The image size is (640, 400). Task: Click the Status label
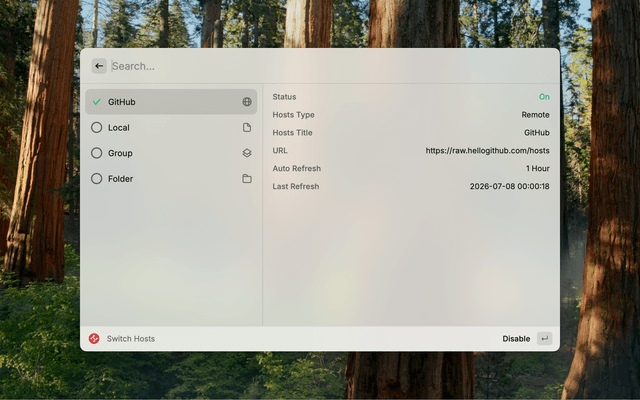point(284,97)
